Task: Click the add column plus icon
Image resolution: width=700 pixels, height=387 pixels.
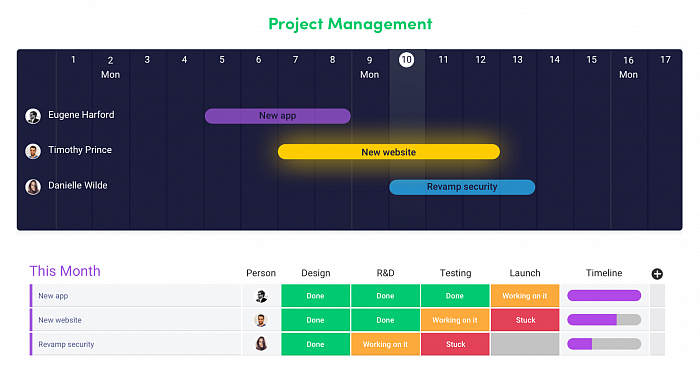Action: pos(657,274)
